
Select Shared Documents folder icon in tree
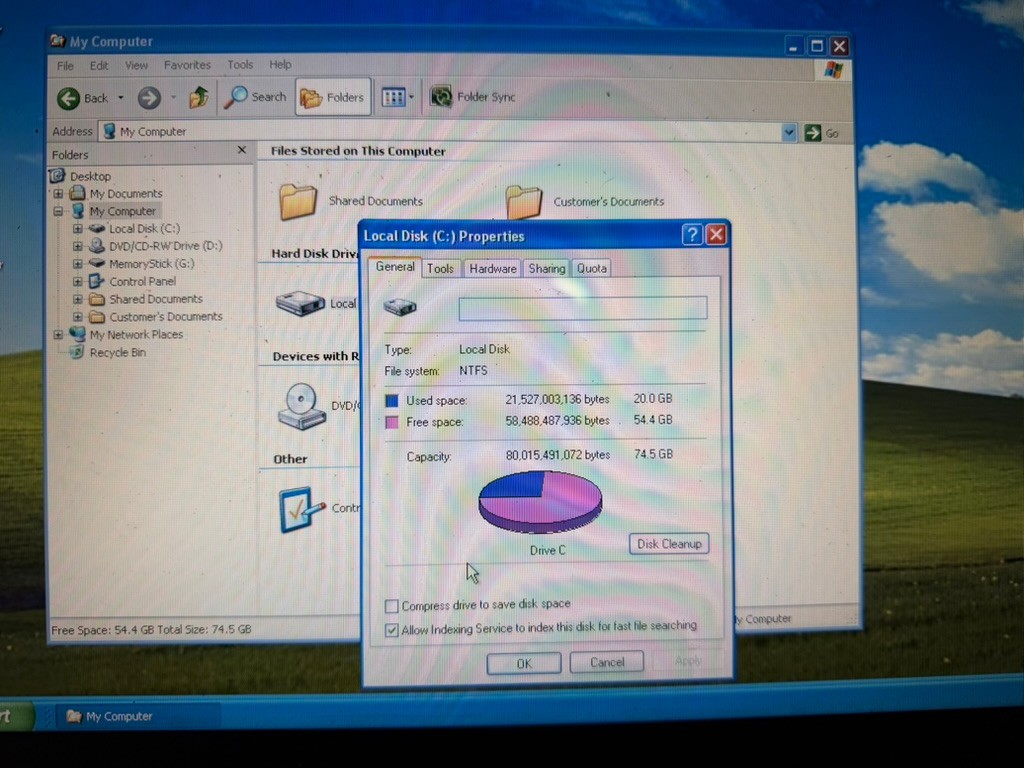point(97,299)
